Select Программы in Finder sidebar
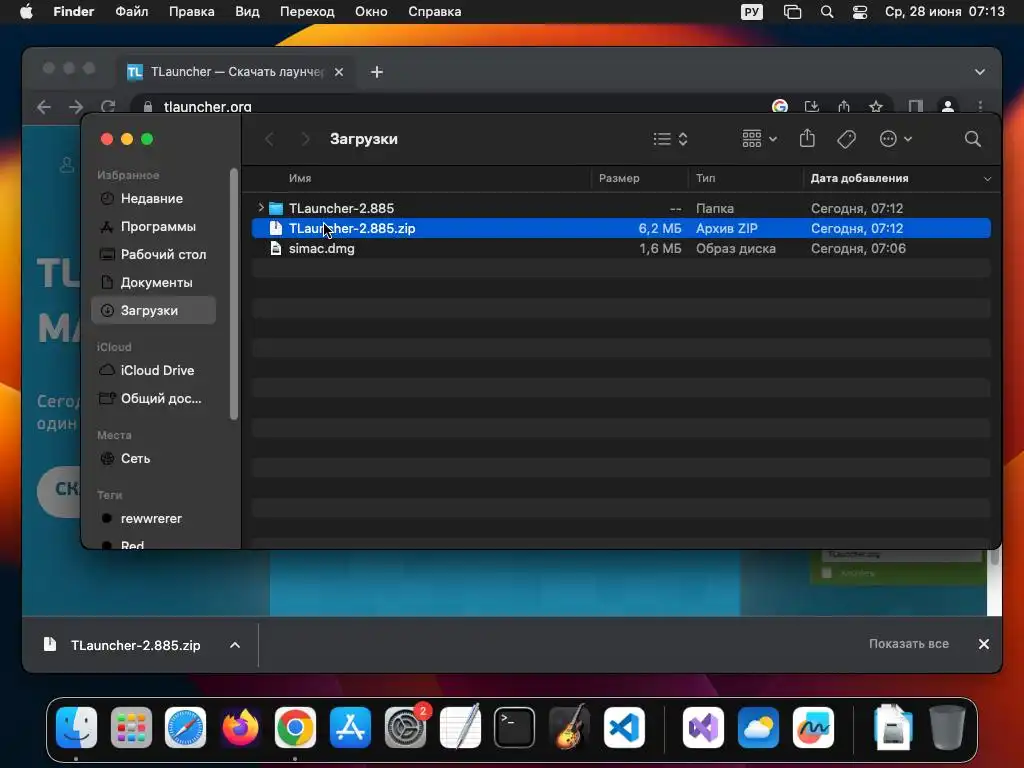The image size is (1024, 768). coord(153,227)
